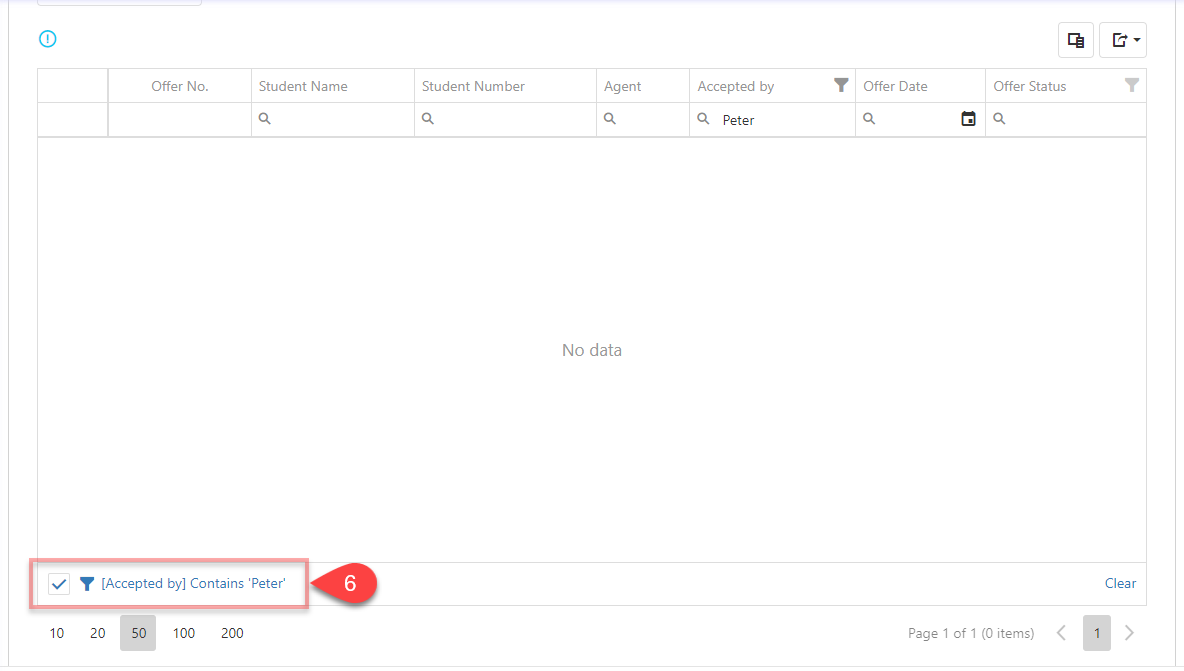Viewport: 1184px width, 671px height.
Task: Click the blue info alert icon
Action: tap(48, 39)
